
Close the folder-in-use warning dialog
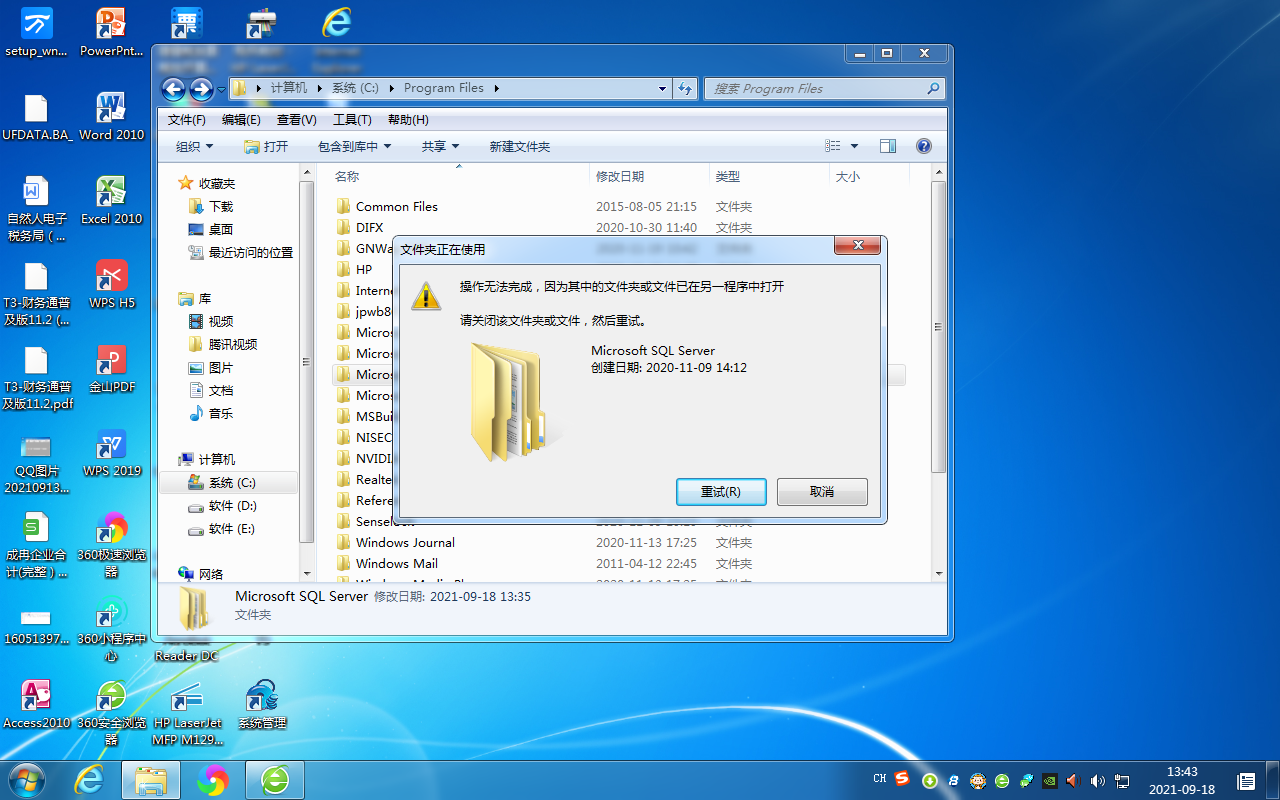pyautogui.click(x=858, y=247)
